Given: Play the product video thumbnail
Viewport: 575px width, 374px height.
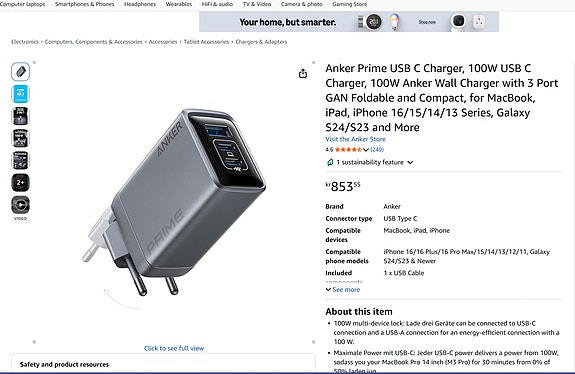Looking at the screenshot, I should point(21,205).
